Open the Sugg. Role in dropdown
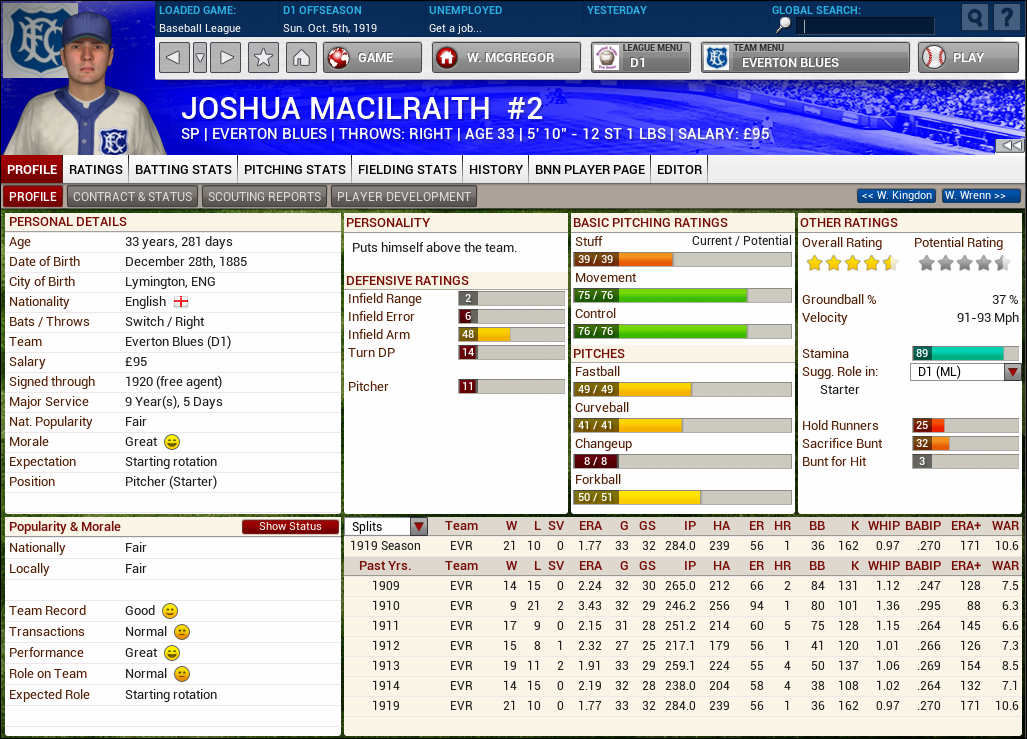Image resolution: width=1027 pixels, height=739 pixels. click(x=1012, y=372)
